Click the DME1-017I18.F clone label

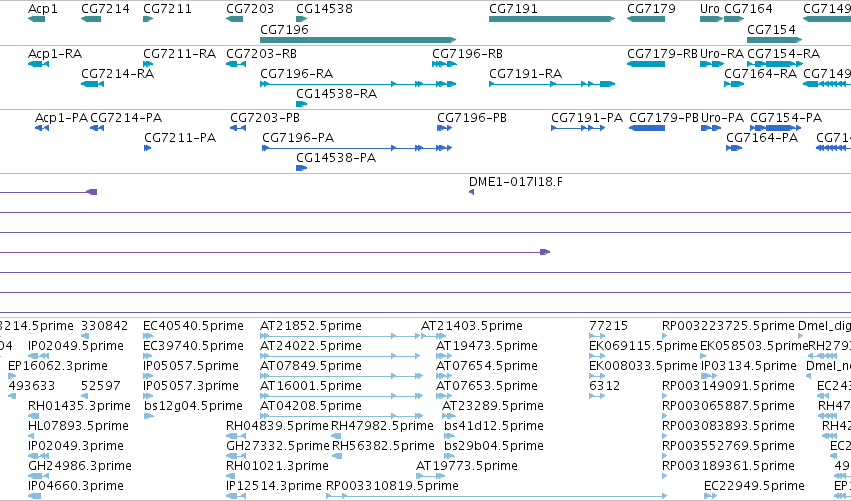pos(516,182)
